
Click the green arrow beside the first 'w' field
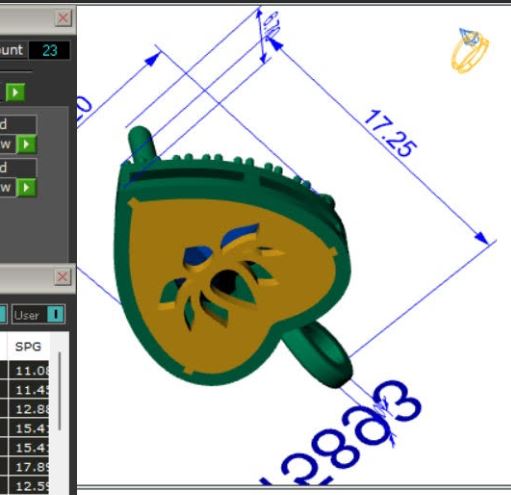click(26, 144)
